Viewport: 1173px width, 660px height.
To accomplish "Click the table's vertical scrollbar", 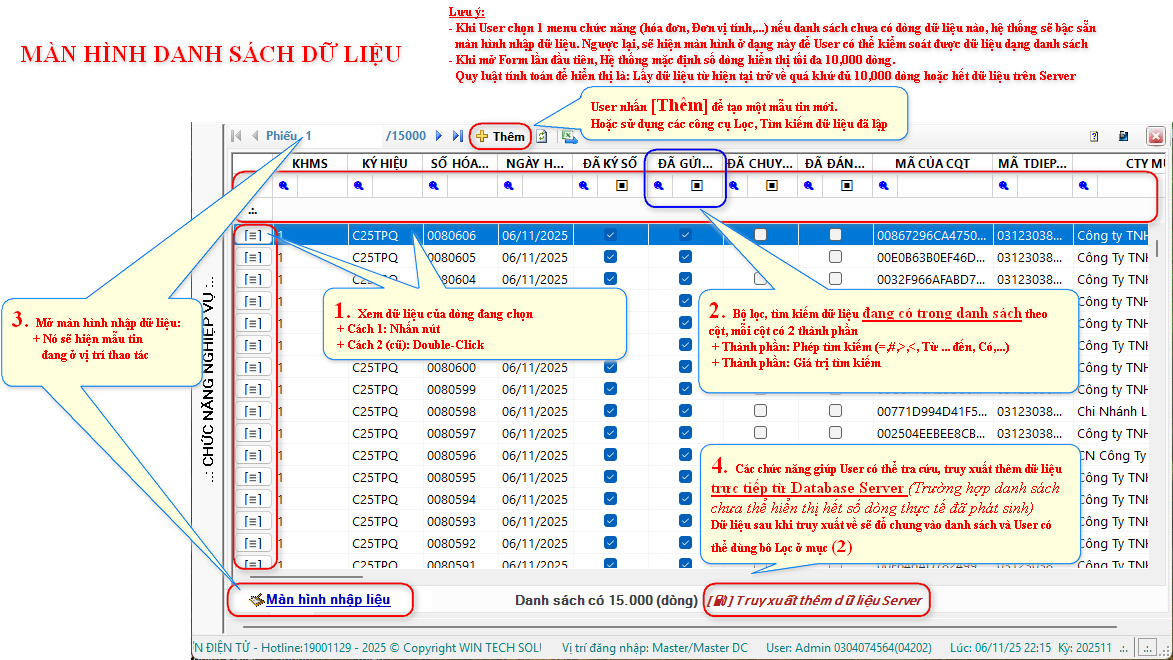I will [1158, 248].
